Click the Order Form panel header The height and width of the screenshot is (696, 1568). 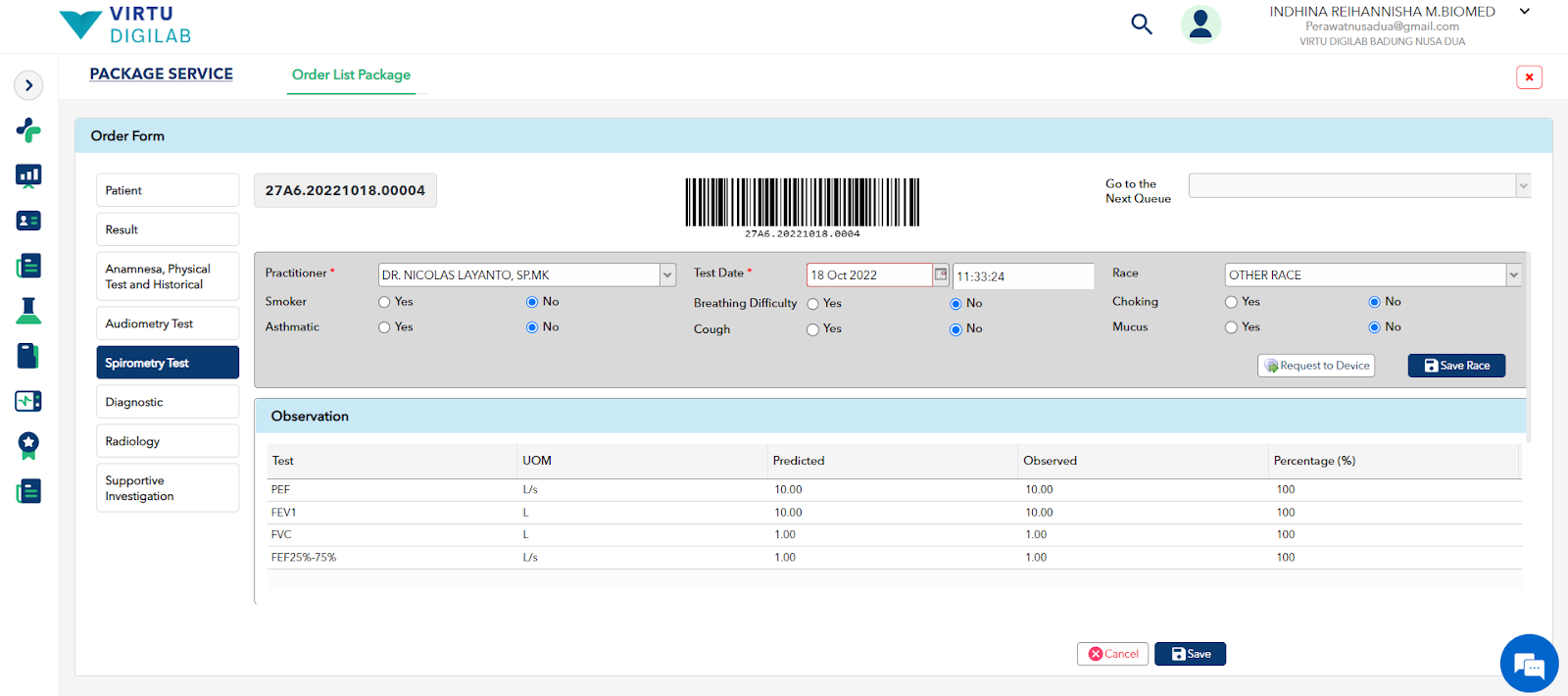coord(813,136)
